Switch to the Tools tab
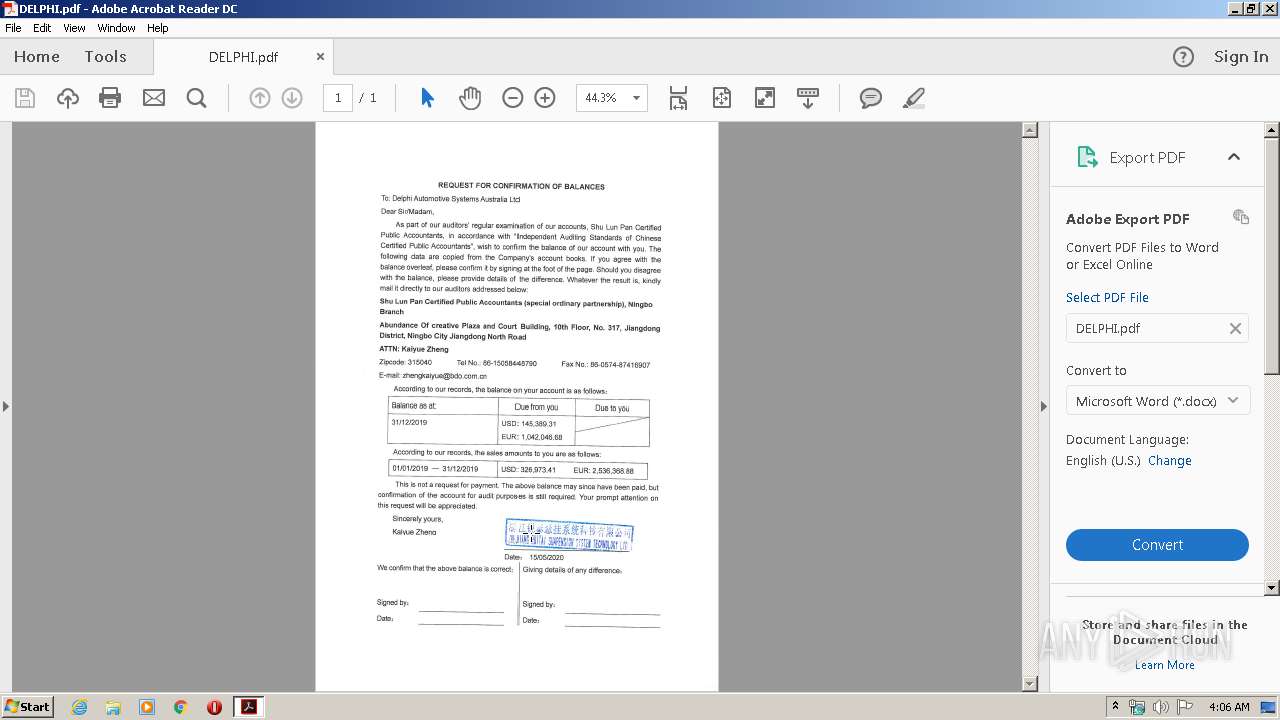The width and height of the screenshot is (1280, 720). pos(105,57)
